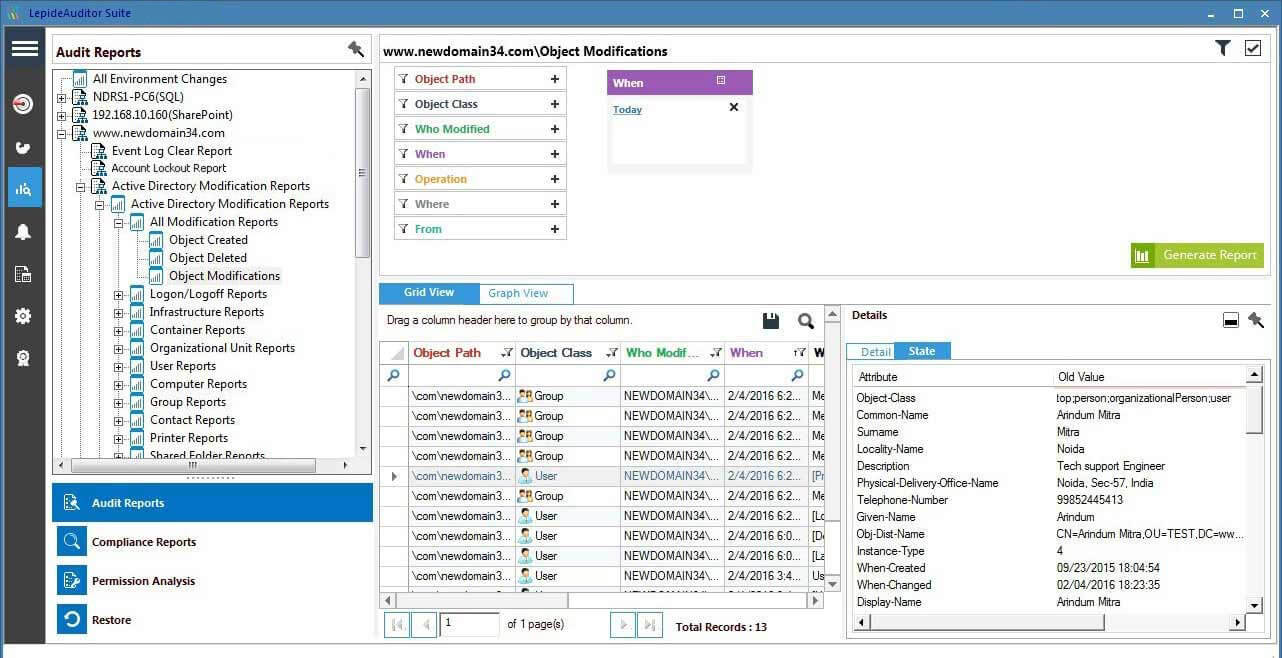The height and width of the screenshot is (658, 1282).
Task: Switch to the Detail tab in Details panel
Action: tap(875, 351)
